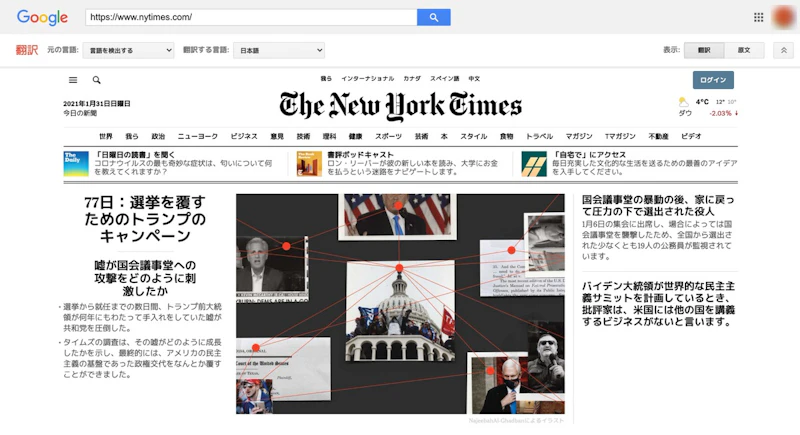Viewport: 800px width, 435px height.
Task: Open article 国会議事堂の暴動の後、家に戻って
Action: (x=658, y=205)
